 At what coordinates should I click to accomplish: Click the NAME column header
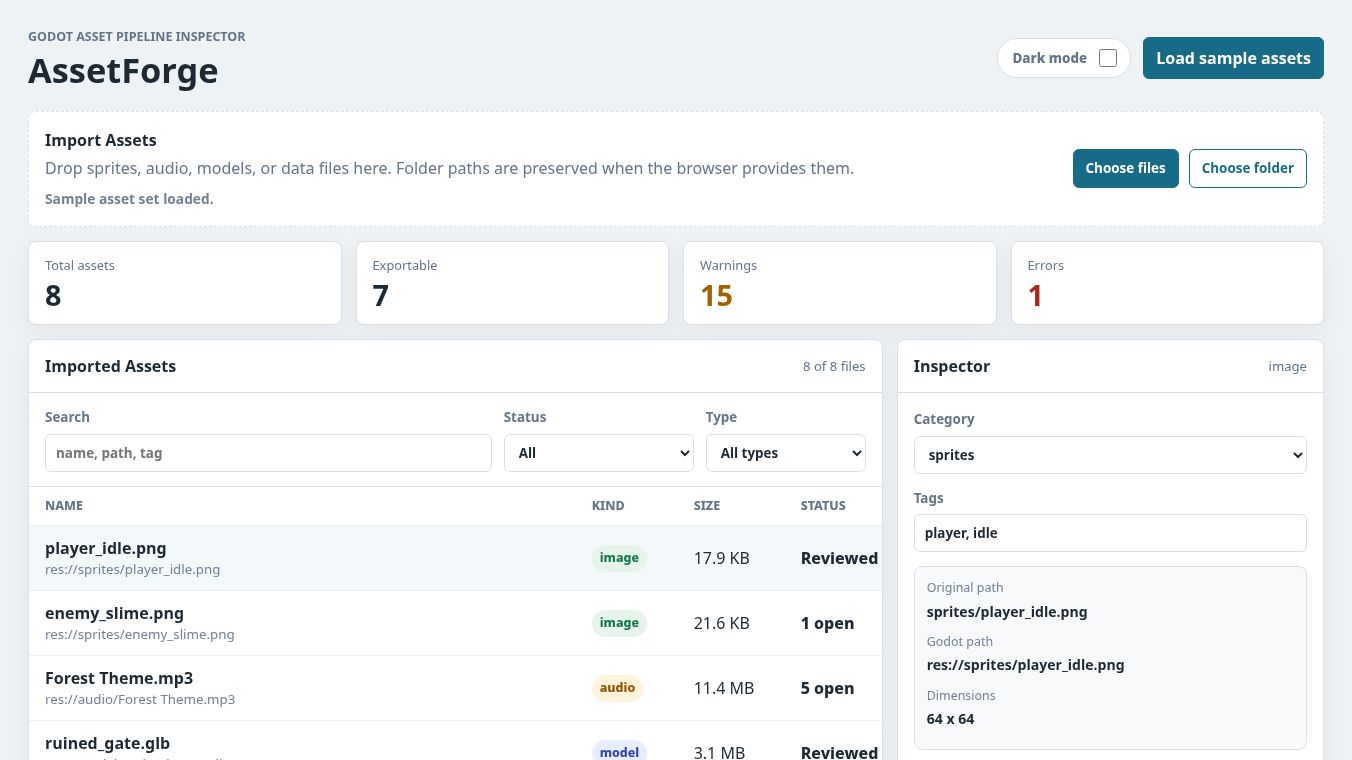coord(64,506)
